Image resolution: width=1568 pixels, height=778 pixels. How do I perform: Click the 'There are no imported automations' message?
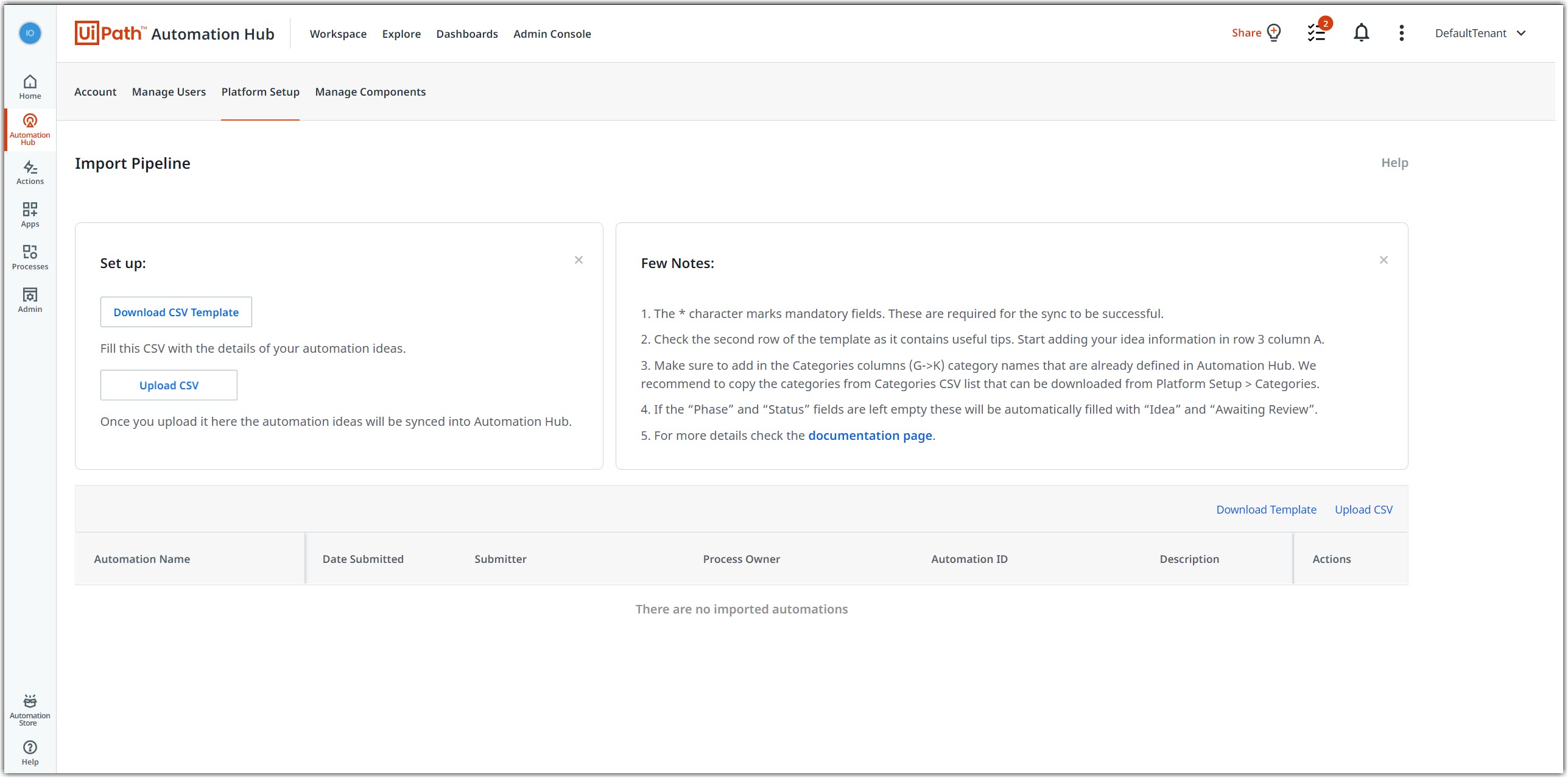click(741, 609)
